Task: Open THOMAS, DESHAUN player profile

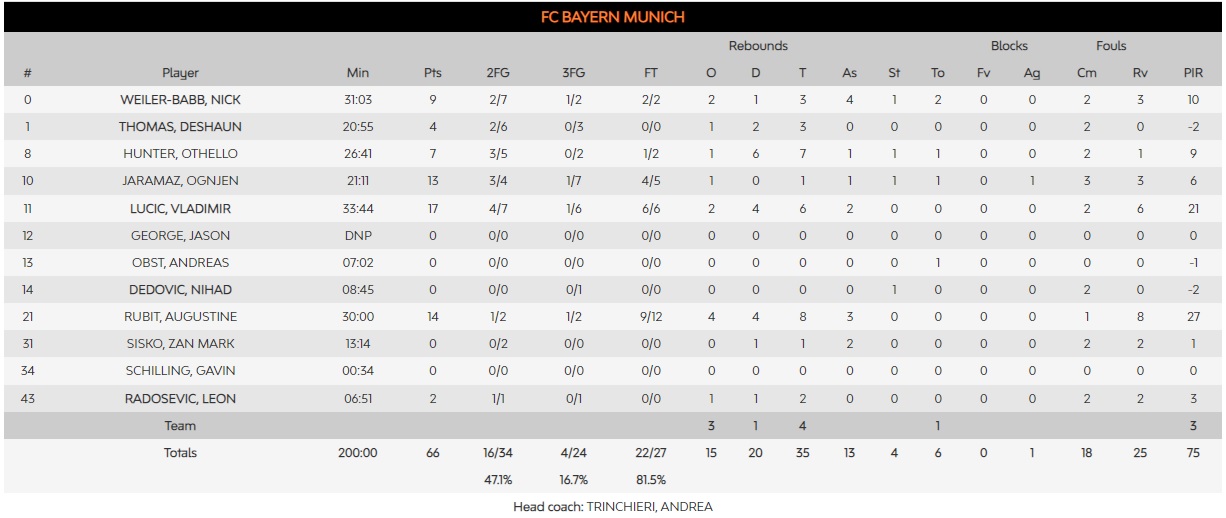Action: [x=180, y=127]
